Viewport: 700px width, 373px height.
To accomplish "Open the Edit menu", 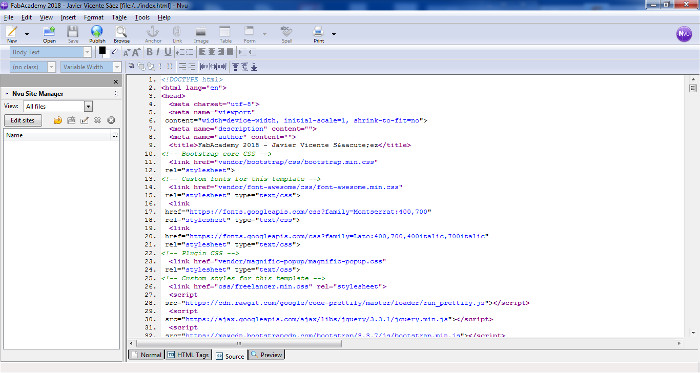I will tap(26, 18).
